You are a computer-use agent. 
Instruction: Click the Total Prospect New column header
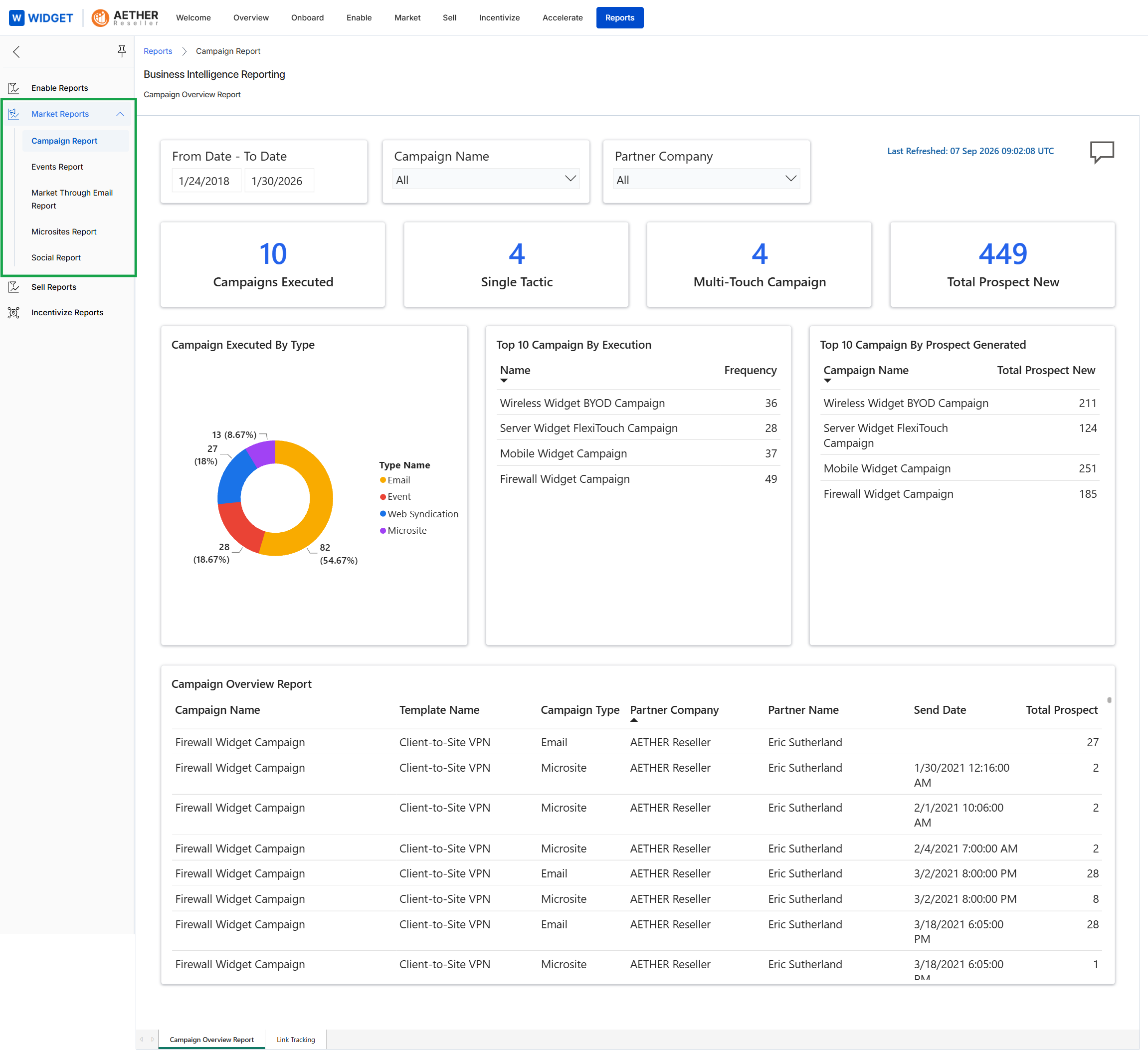(x=1045, y=370)
